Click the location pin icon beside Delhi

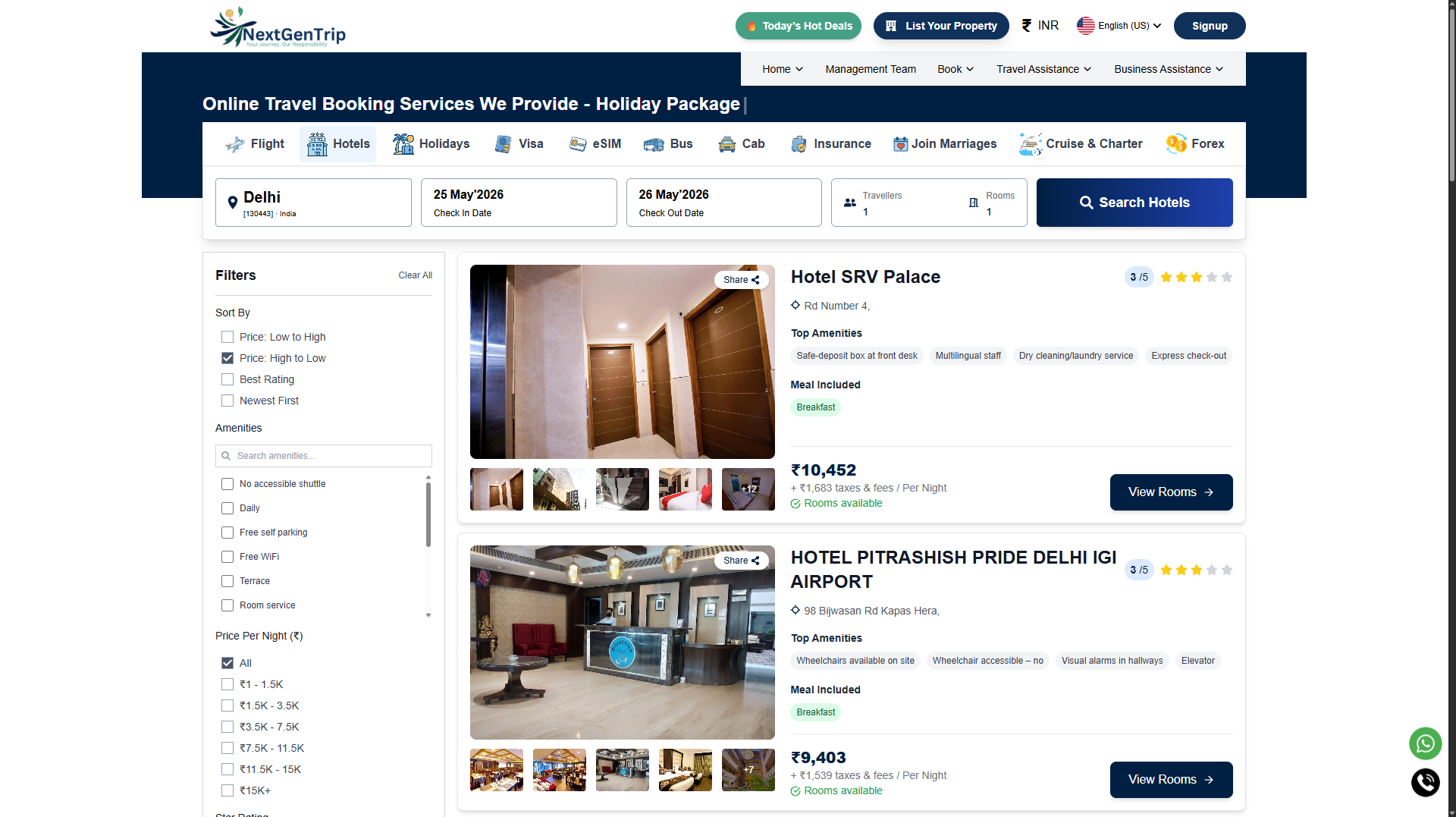coord(233,203)
